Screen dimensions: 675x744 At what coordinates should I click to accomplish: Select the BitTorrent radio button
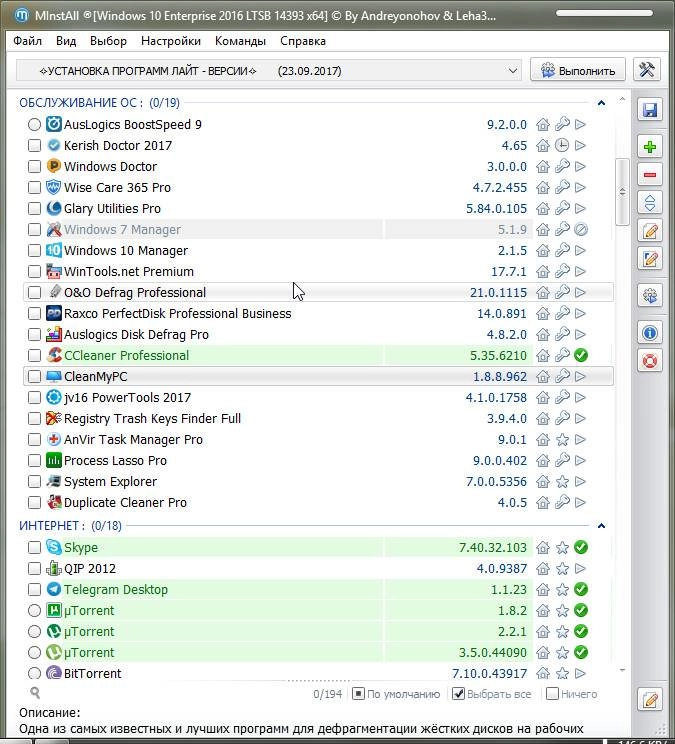tap(34, 673)
